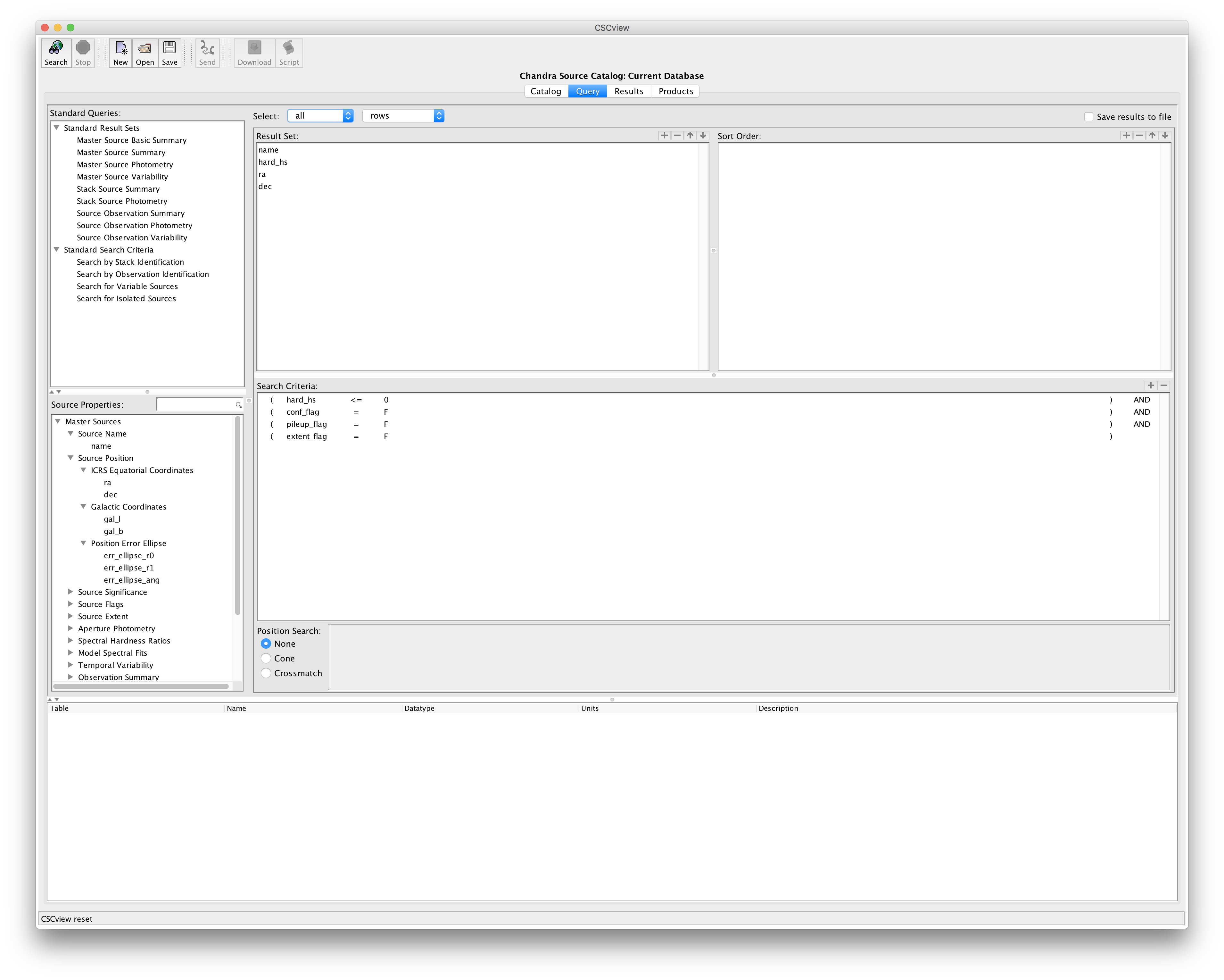Image resolution: width=1224 pixels, height=980 pixels.
Task: Remove a column with Result Set minus icon
Action: click(677, 136)
